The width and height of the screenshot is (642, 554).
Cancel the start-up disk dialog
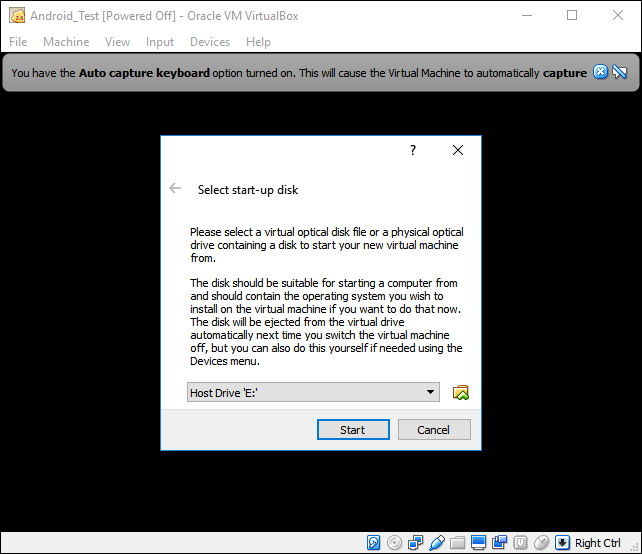(x=433, y=430)
